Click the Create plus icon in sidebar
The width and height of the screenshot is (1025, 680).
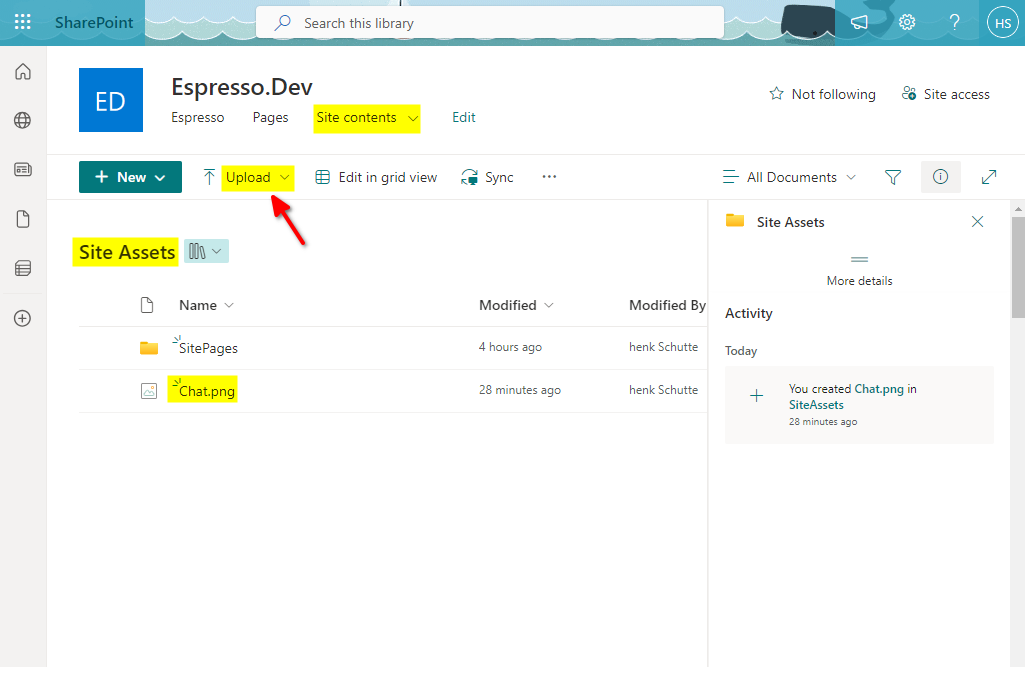[22, 318]
